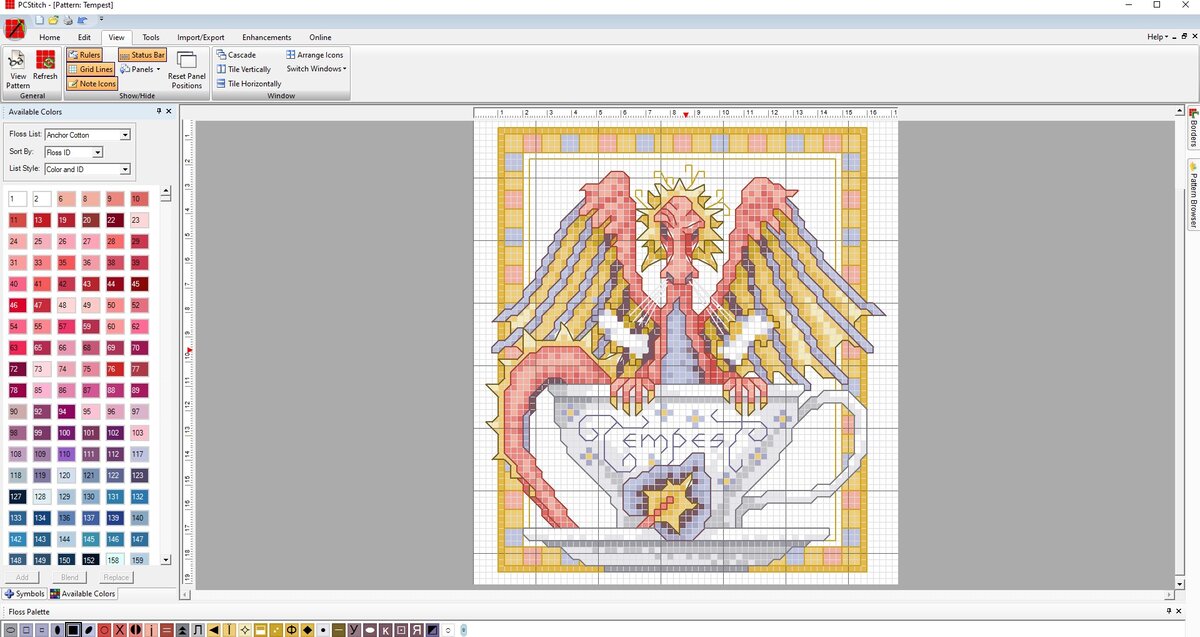Open Customize Quick Access Toolbar dropdown
Screen dimensions: 1200x637
point(100,20)
